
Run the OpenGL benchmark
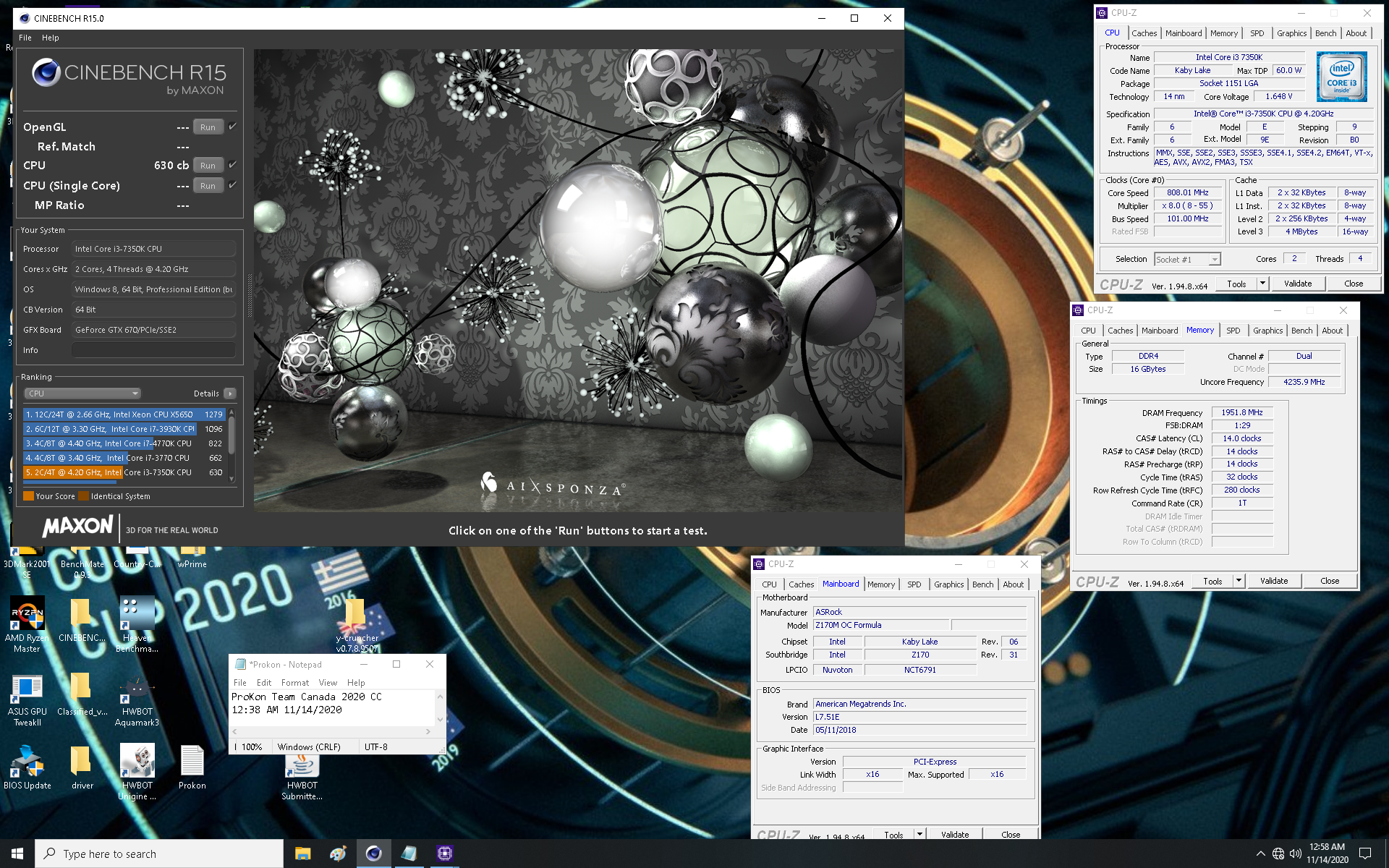tap(208, 127)
